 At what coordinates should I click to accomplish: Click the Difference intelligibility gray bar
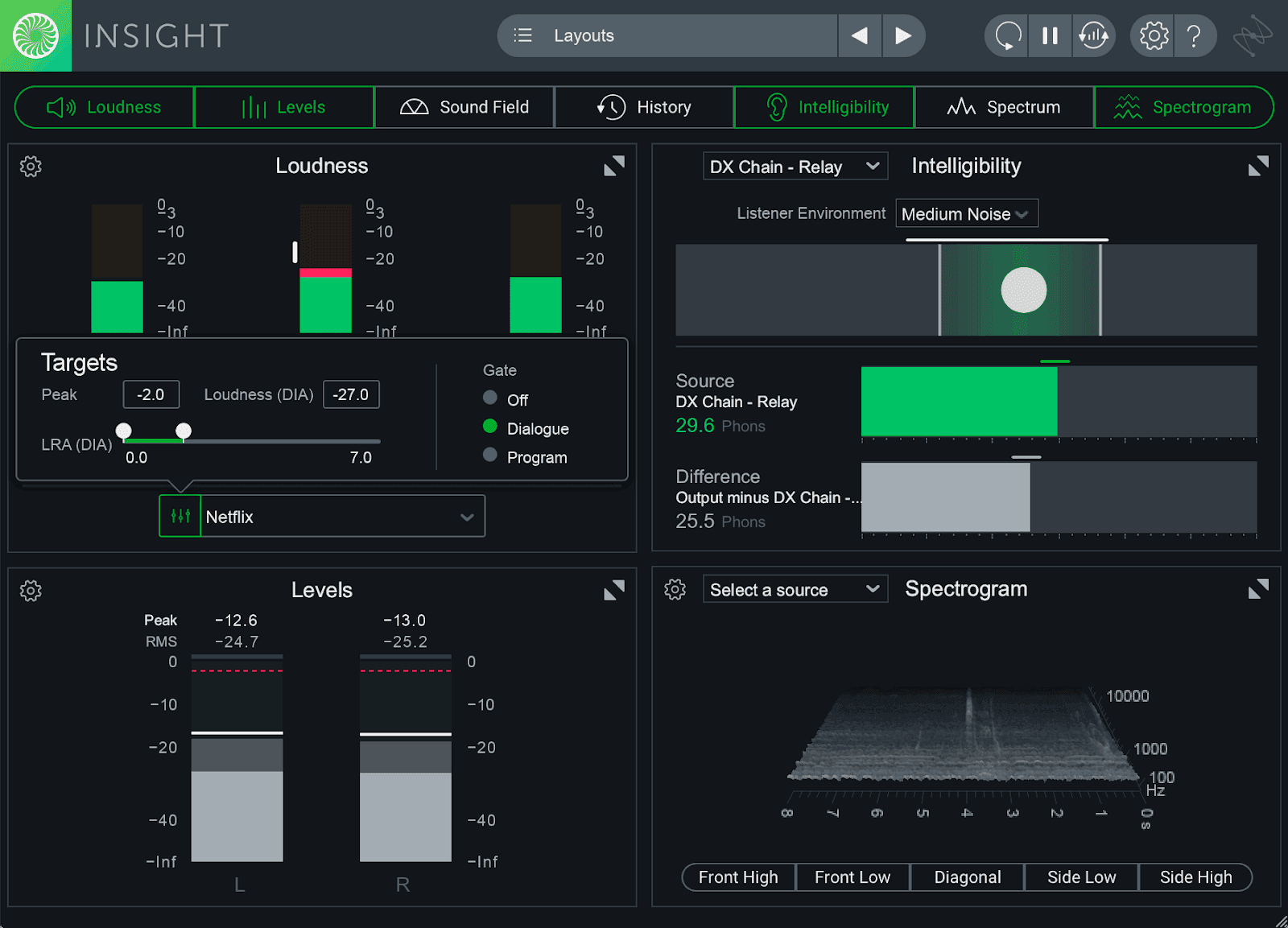coord(945,497)
